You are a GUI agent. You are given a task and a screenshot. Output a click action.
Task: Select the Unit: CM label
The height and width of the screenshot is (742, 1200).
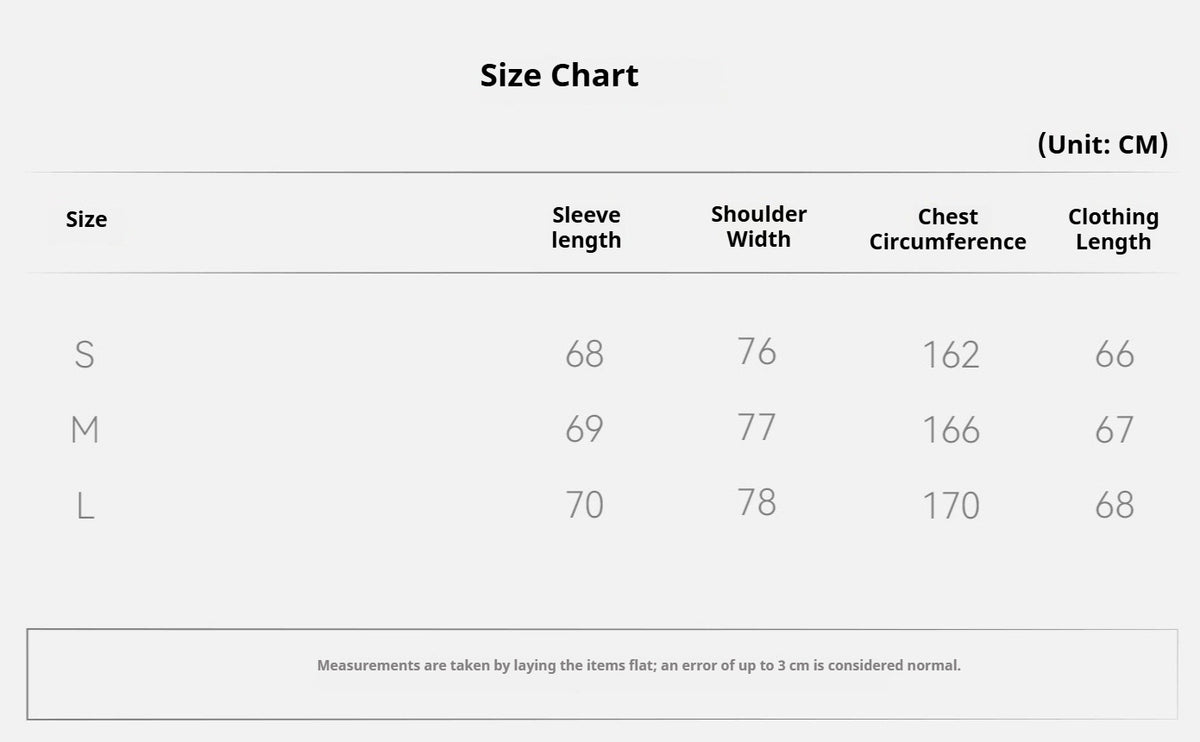tap(1103, 145)
